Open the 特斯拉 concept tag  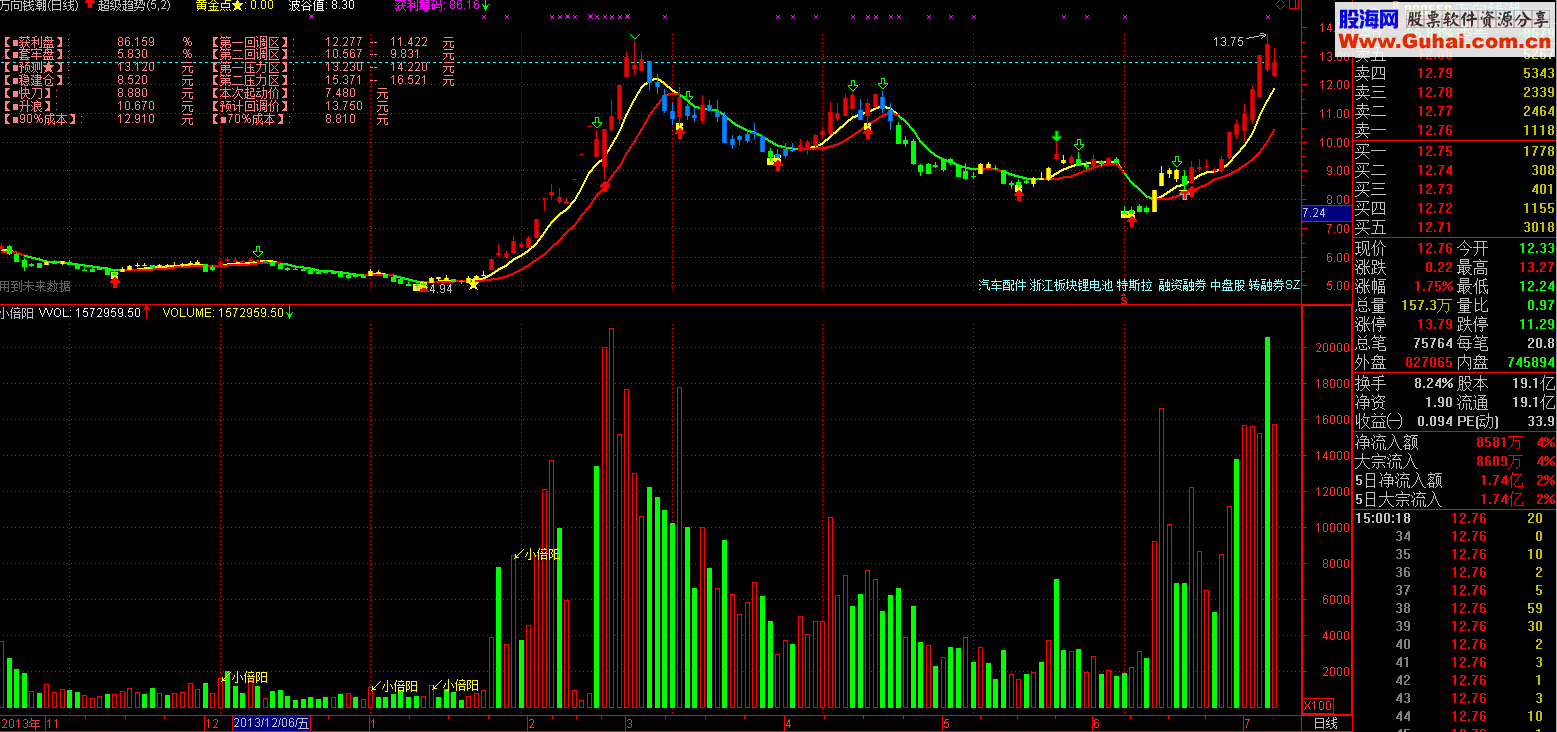pos(1135,285)
